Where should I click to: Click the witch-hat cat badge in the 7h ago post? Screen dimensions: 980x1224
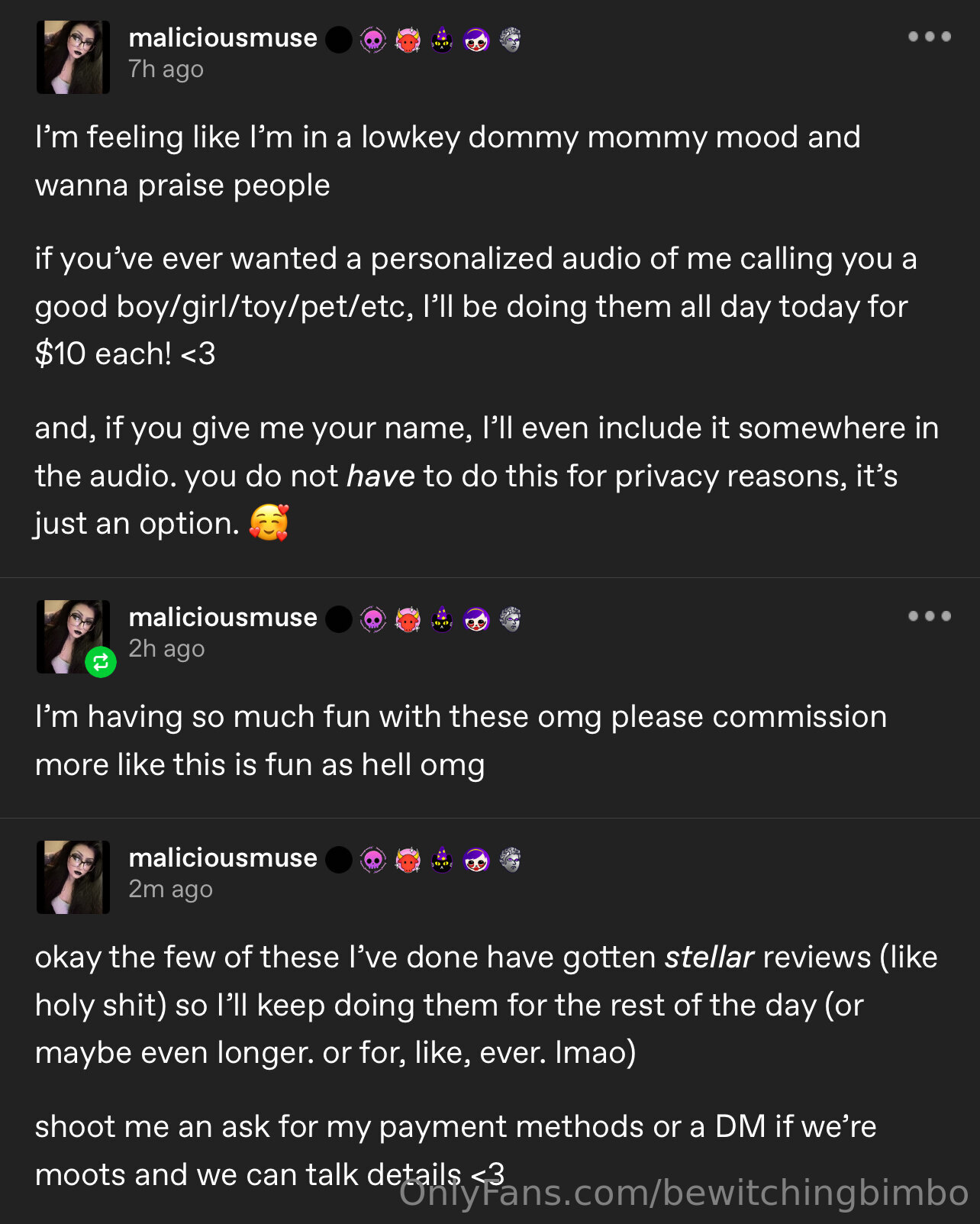coord(442,40)
